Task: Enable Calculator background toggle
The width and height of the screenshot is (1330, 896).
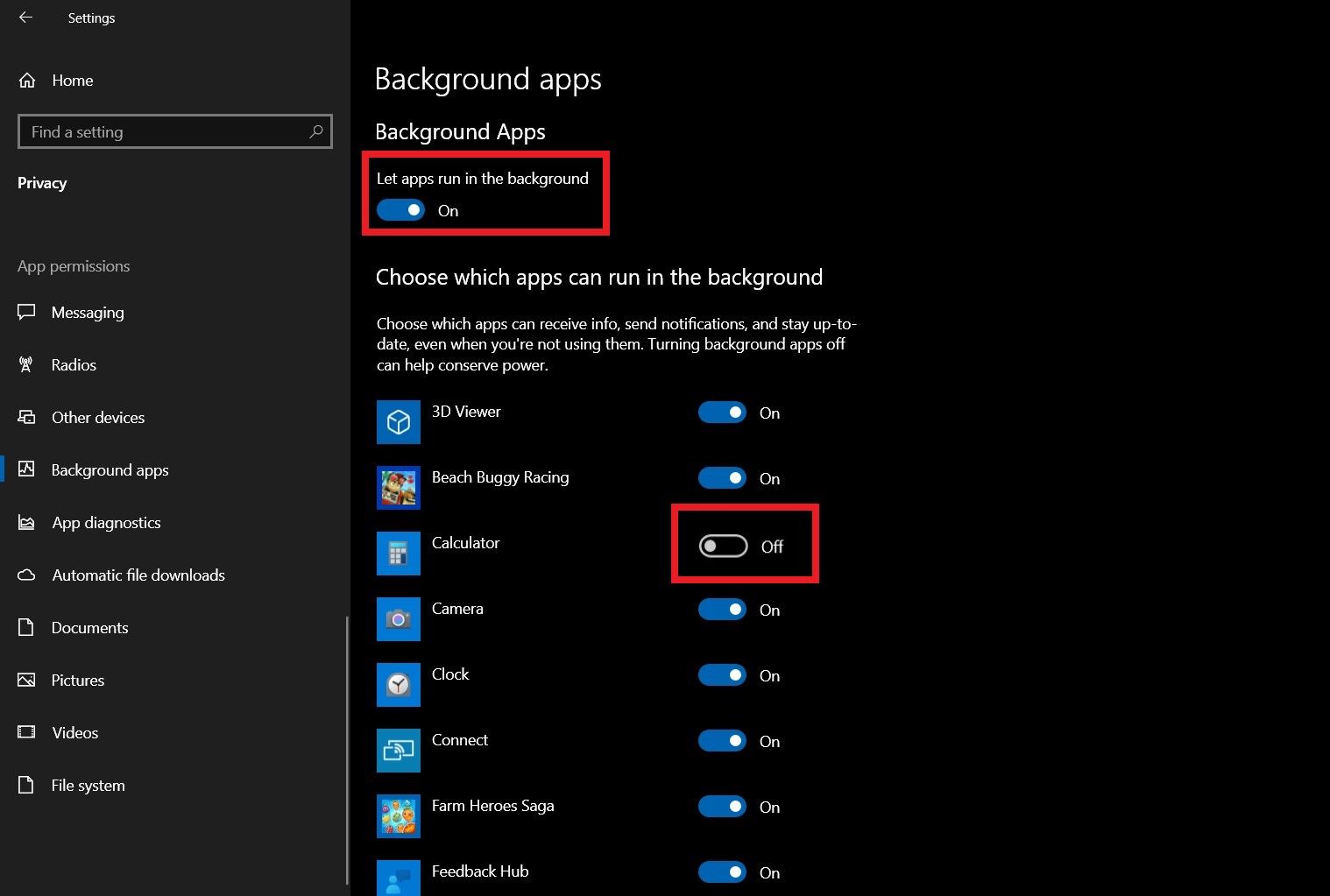Action: click(x=723, y=547)
